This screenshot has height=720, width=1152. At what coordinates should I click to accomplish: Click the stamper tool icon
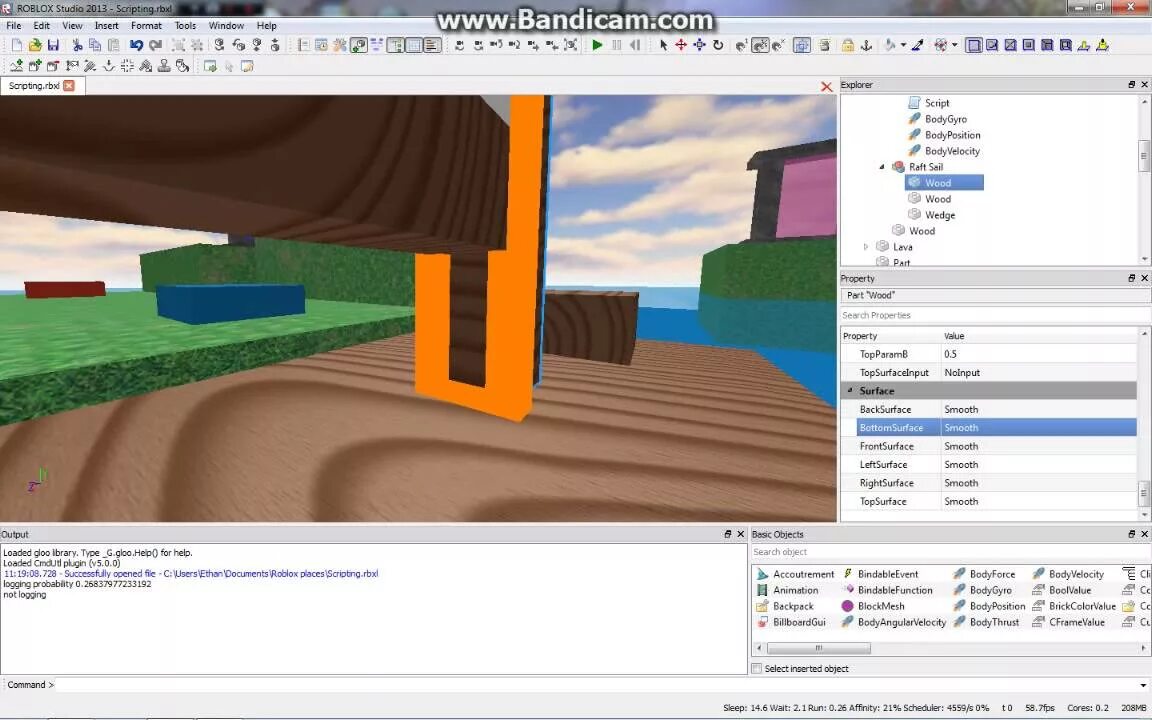click(164, 66)
